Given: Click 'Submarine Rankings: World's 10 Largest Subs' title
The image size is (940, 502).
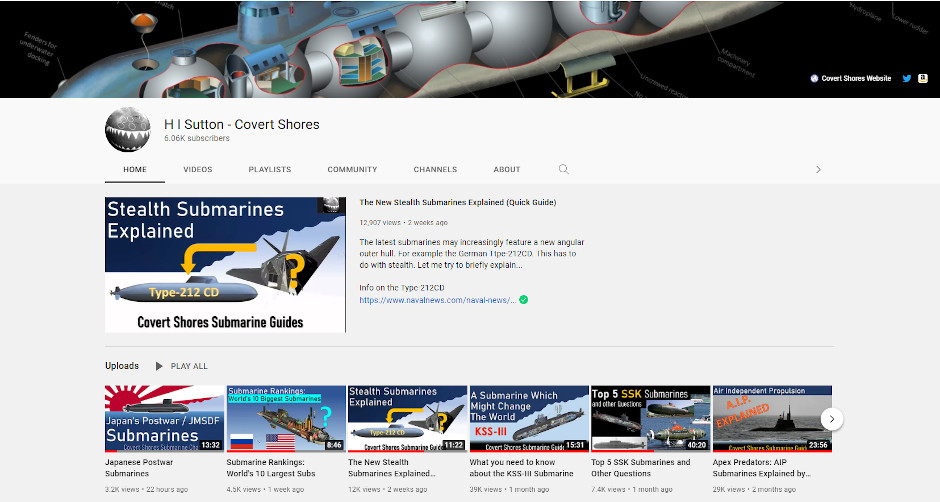Looking at the screenshot, I should point(271,468).
